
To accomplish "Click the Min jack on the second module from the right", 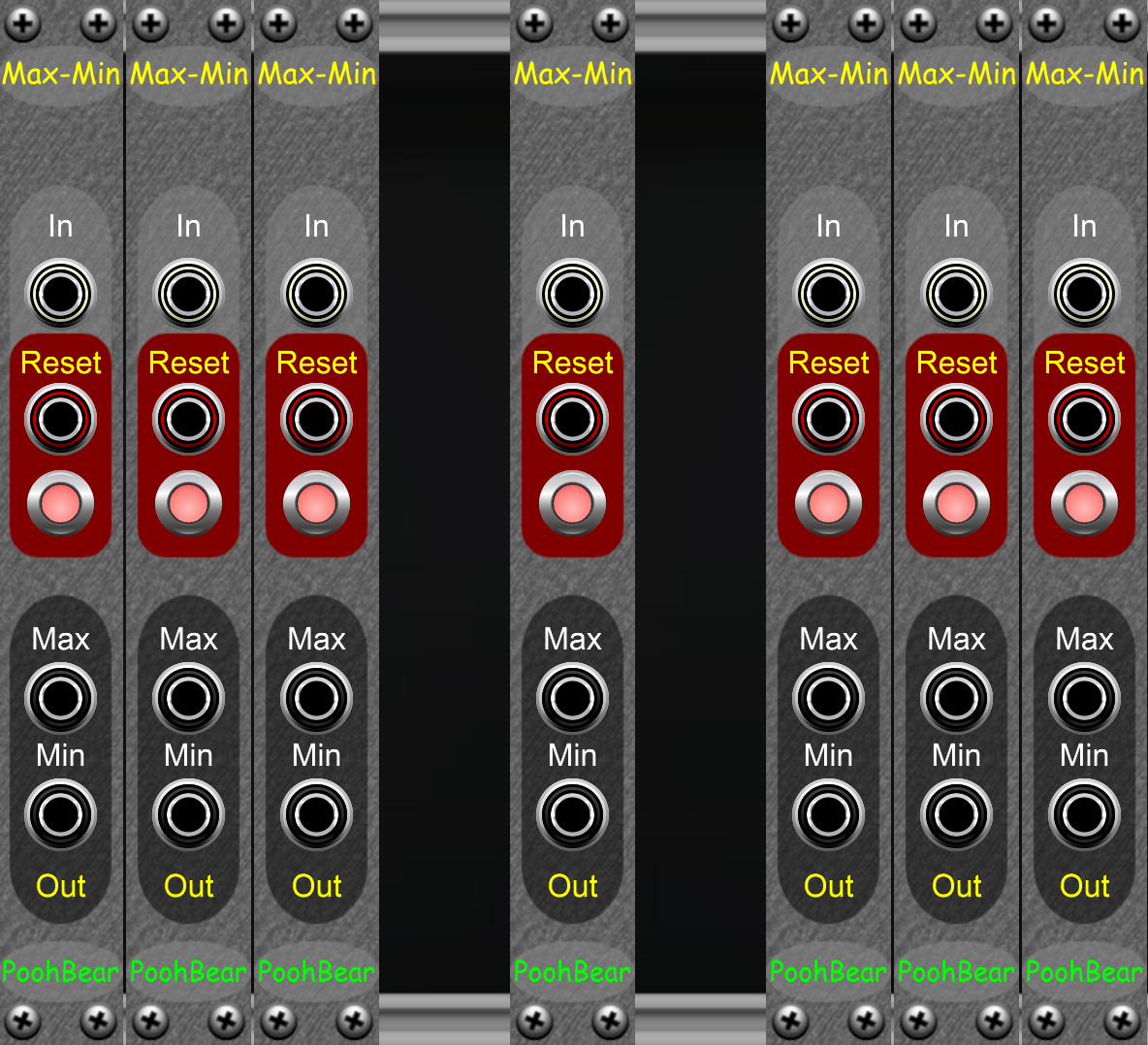I will tap(956, 812).
